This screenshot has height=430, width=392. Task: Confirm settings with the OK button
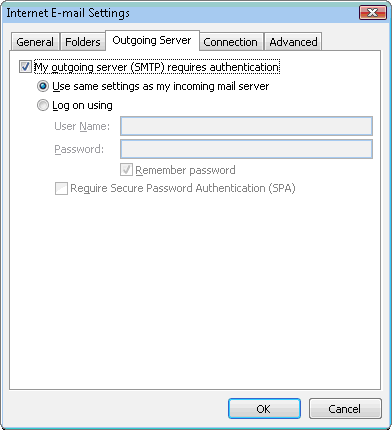264,409
